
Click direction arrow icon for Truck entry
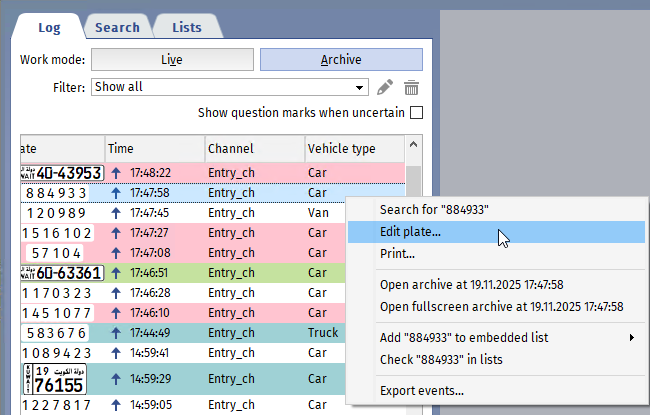point(115,333)
